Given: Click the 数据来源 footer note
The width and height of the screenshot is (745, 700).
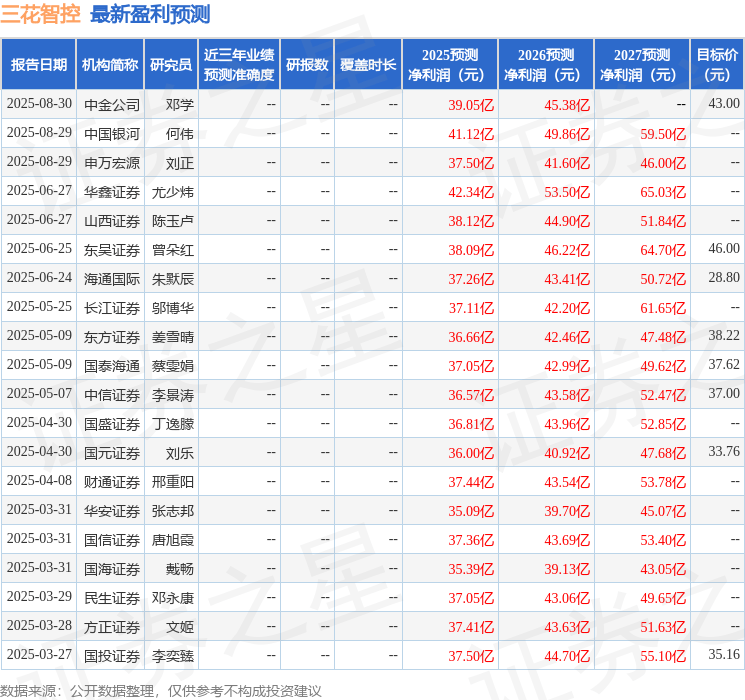Looking at the screenshot, I should (161, 690).
